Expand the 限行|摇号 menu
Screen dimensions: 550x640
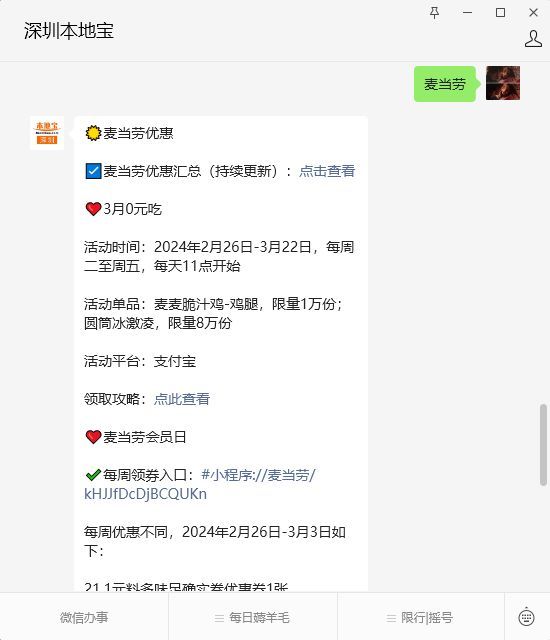[421, 617]
